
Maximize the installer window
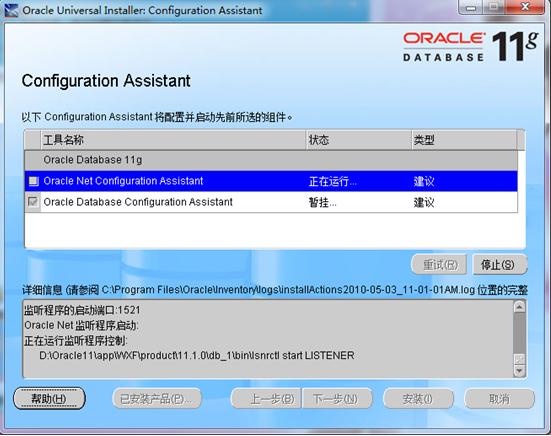point(494,7)
